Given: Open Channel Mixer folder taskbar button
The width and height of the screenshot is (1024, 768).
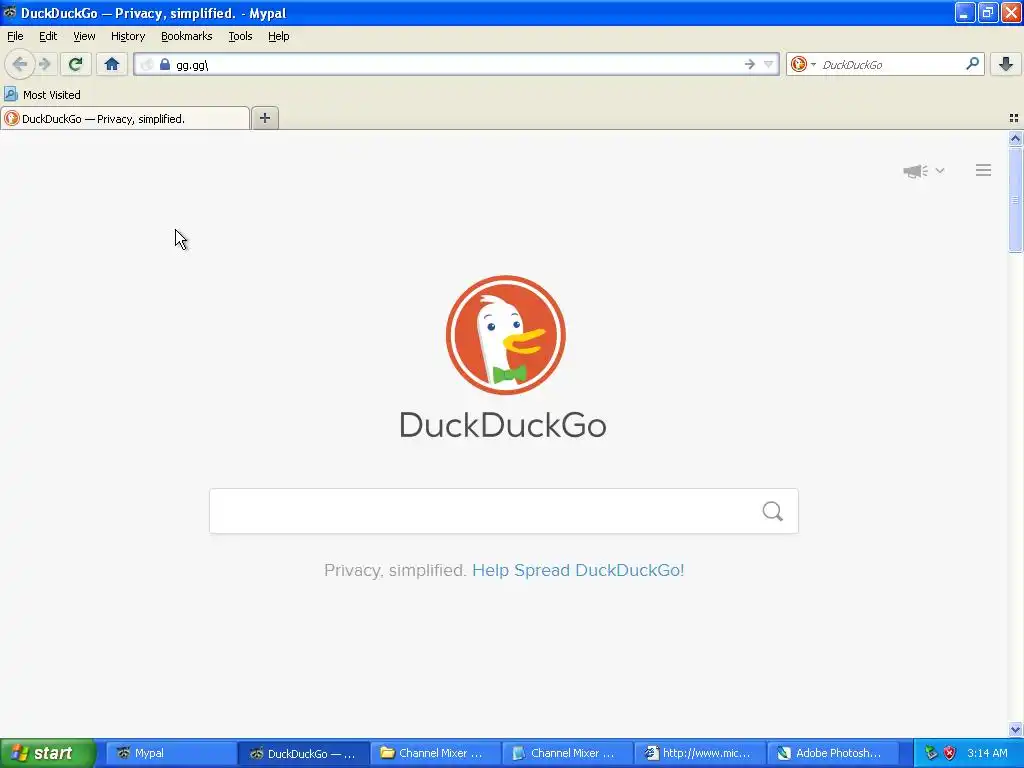Looking at the screenshot, I should (436, 753).
